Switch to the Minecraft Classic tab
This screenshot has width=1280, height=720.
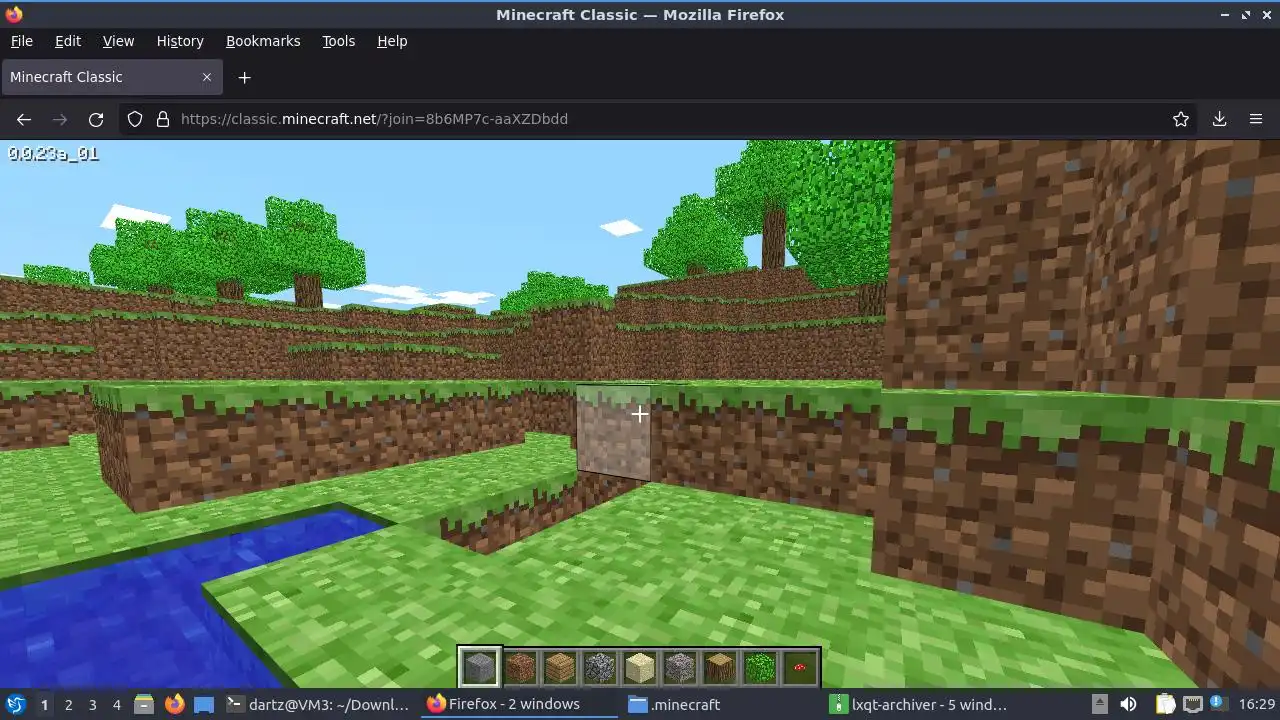111,77
